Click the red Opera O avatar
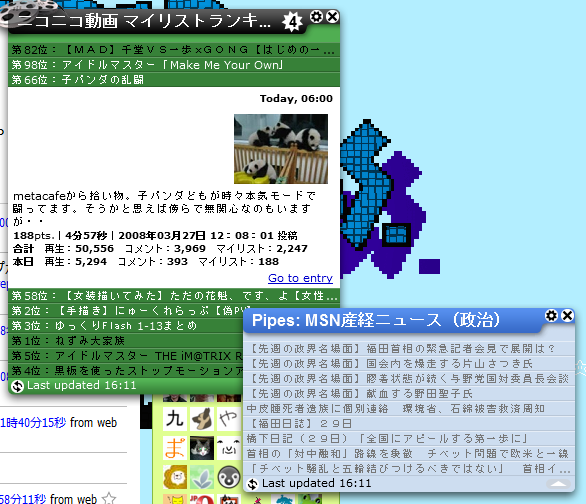The width and height of the screenshot is (586, 504). point(202,499)
